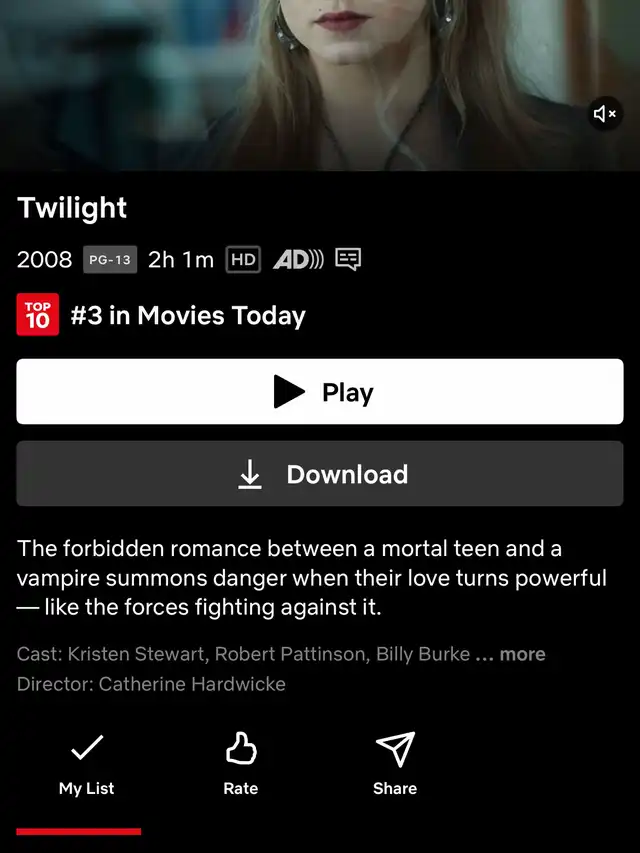Click the Twilight title text

click(72, 208)
